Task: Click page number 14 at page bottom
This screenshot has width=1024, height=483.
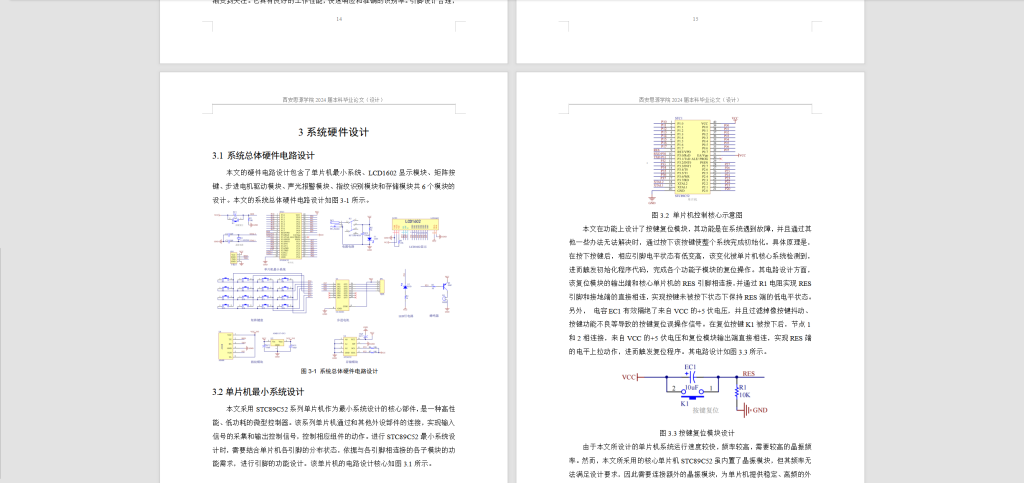Action: coord(338,20)
